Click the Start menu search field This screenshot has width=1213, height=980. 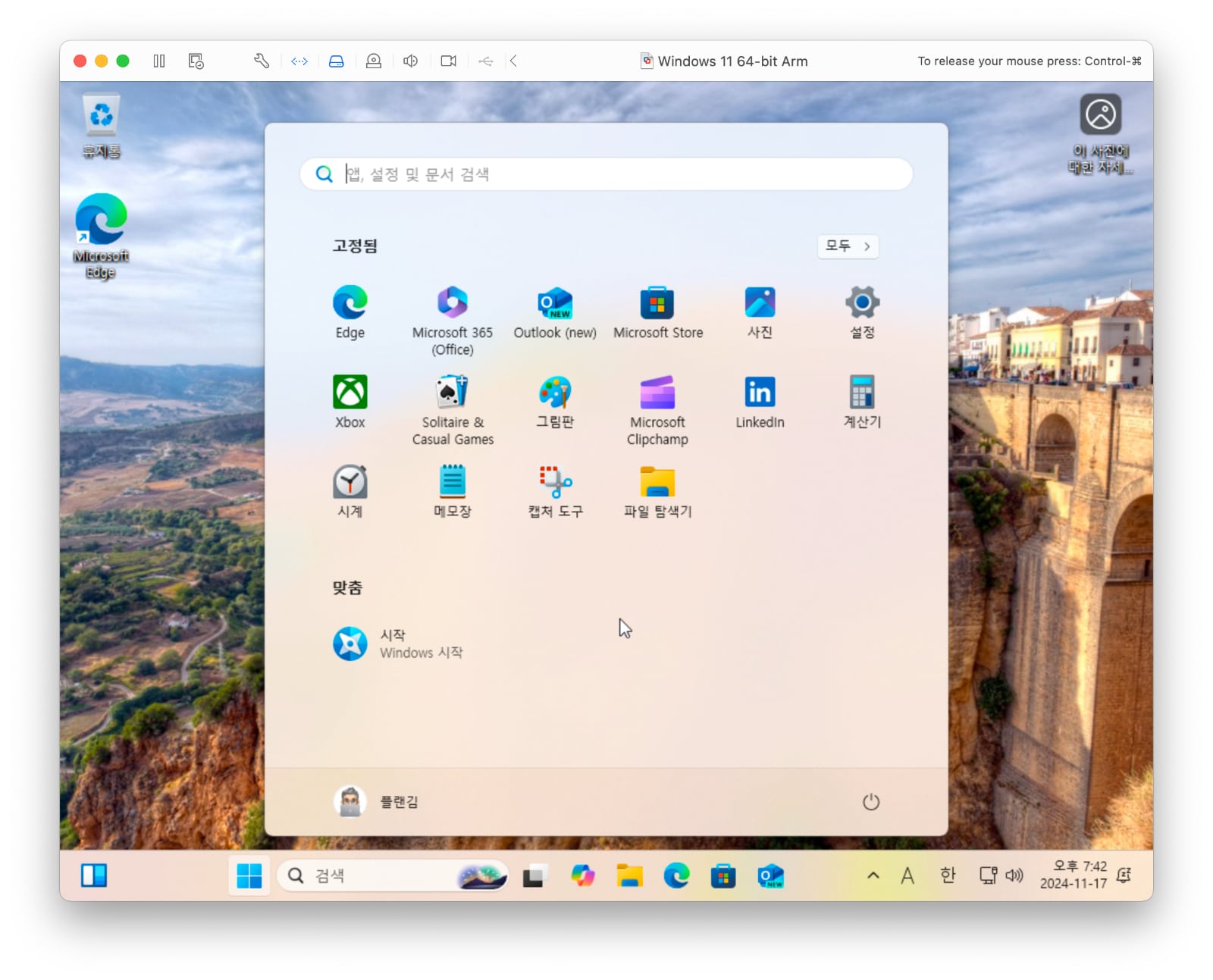point(606,174)
